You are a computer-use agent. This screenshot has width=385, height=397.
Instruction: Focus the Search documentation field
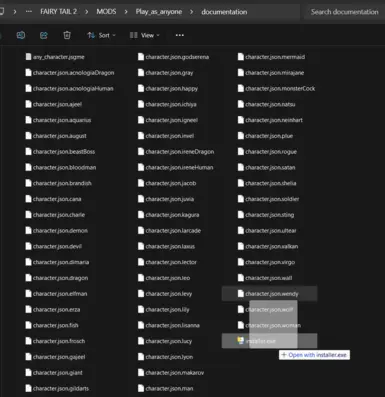click(344, 12)
